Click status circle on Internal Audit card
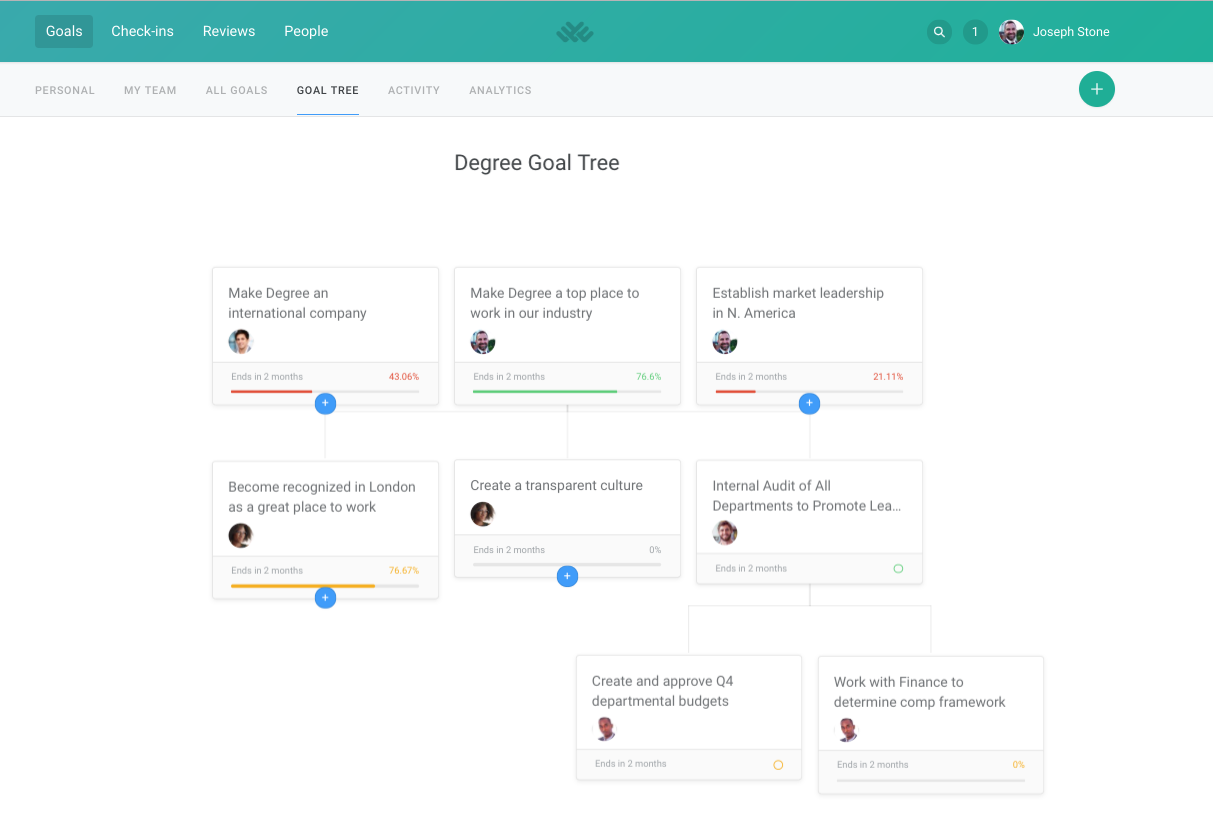1213x831 pixels. pos(898,568)
